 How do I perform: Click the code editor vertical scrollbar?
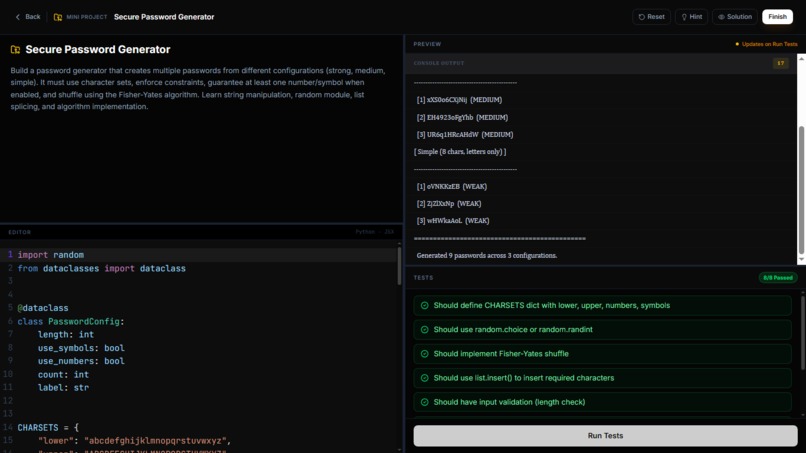399,266
